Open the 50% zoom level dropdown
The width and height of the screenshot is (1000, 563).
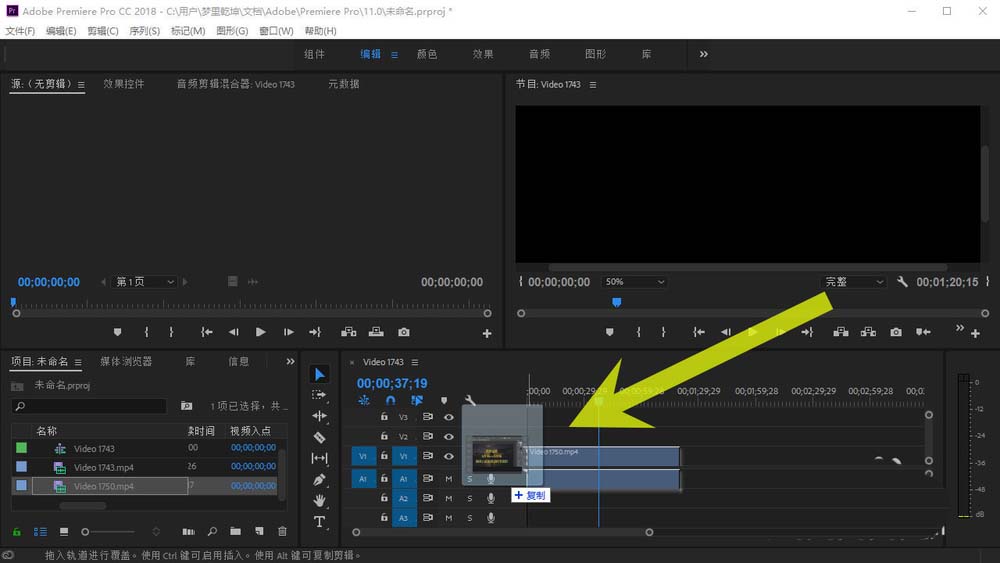click(x=634, y=282)
